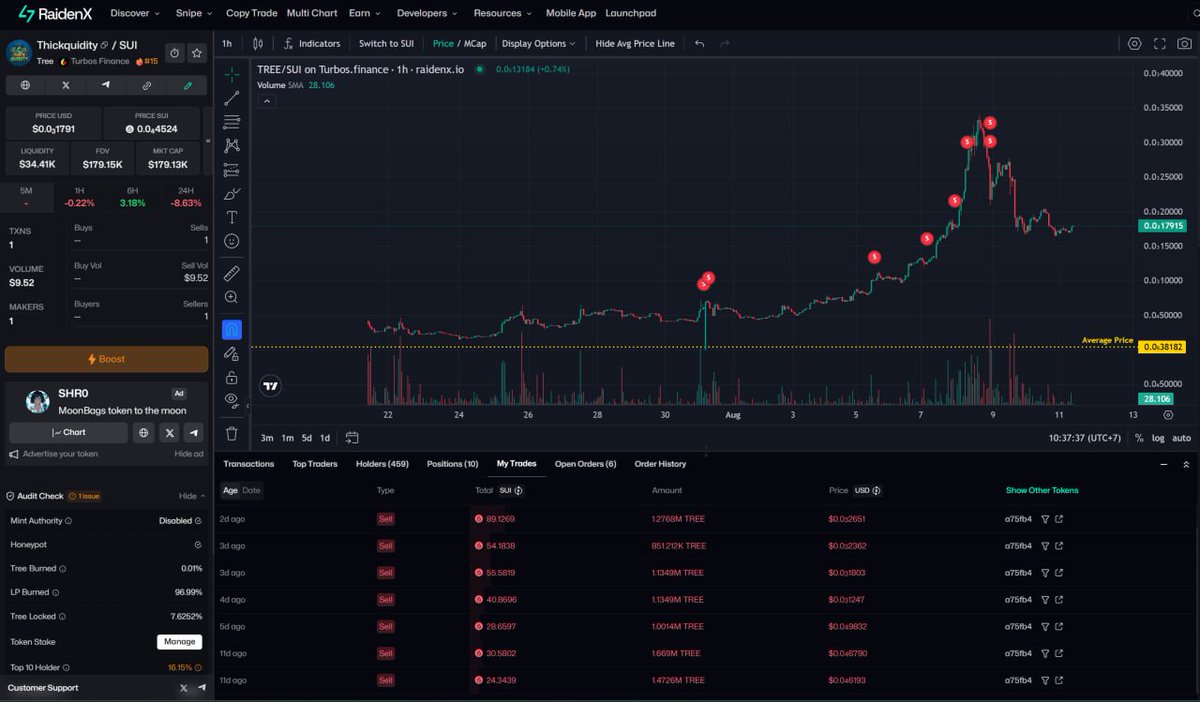The height and width of the screenshot is (702, 1200).
Task: Open token Telegram link icon
Action: [x=106, y=86]
